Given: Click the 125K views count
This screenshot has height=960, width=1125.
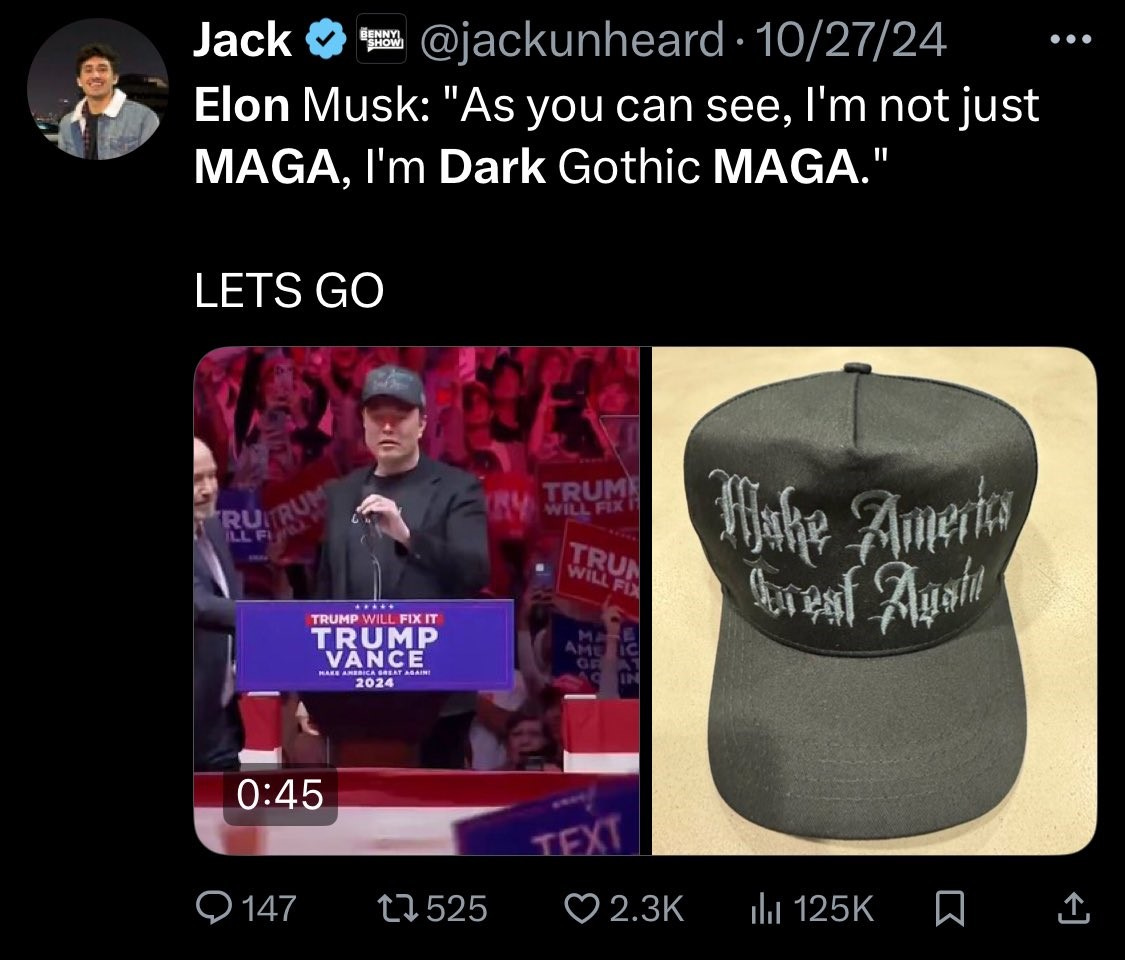Looking at the screenshot, I should coord(833,908).
